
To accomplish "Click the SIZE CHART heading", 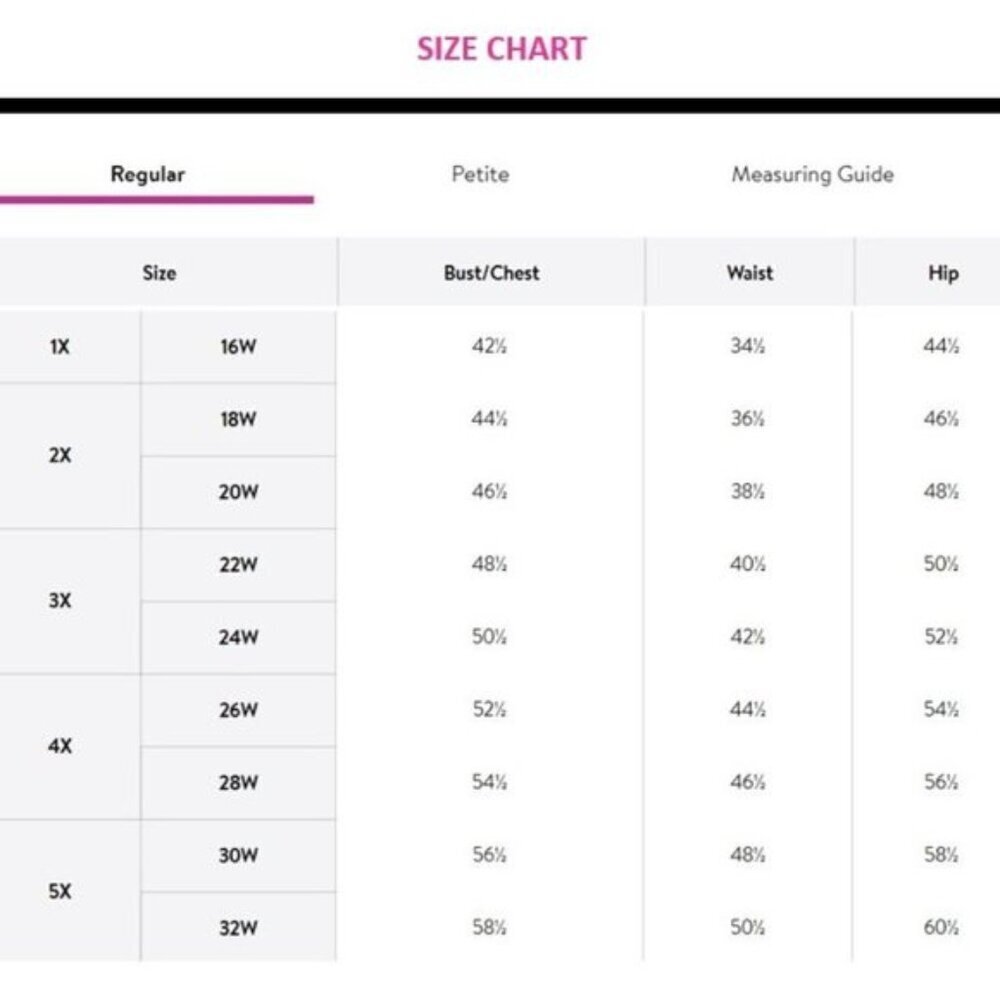I will pyautogui.click(x=502, y=48).
